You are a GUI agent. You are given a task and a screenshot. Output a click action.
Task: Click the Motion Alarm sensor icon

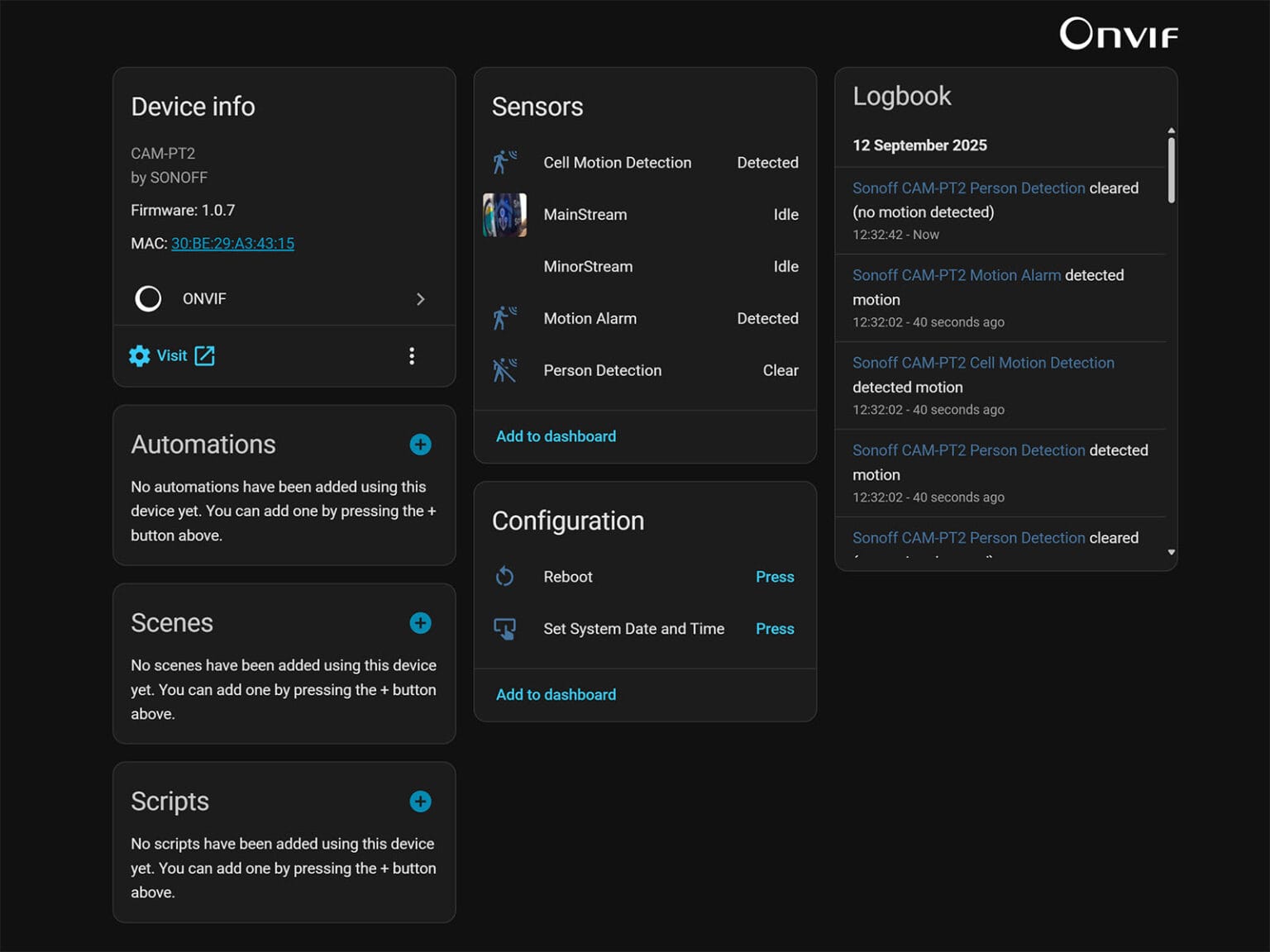[x=504, y=318]
